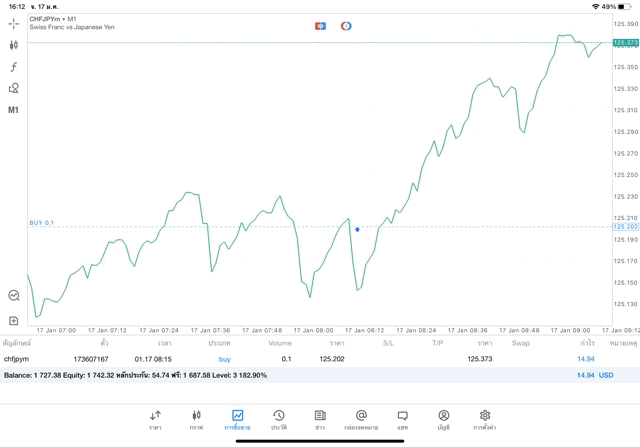Click the zoom magnifier icon on chart

click(14, 296)
